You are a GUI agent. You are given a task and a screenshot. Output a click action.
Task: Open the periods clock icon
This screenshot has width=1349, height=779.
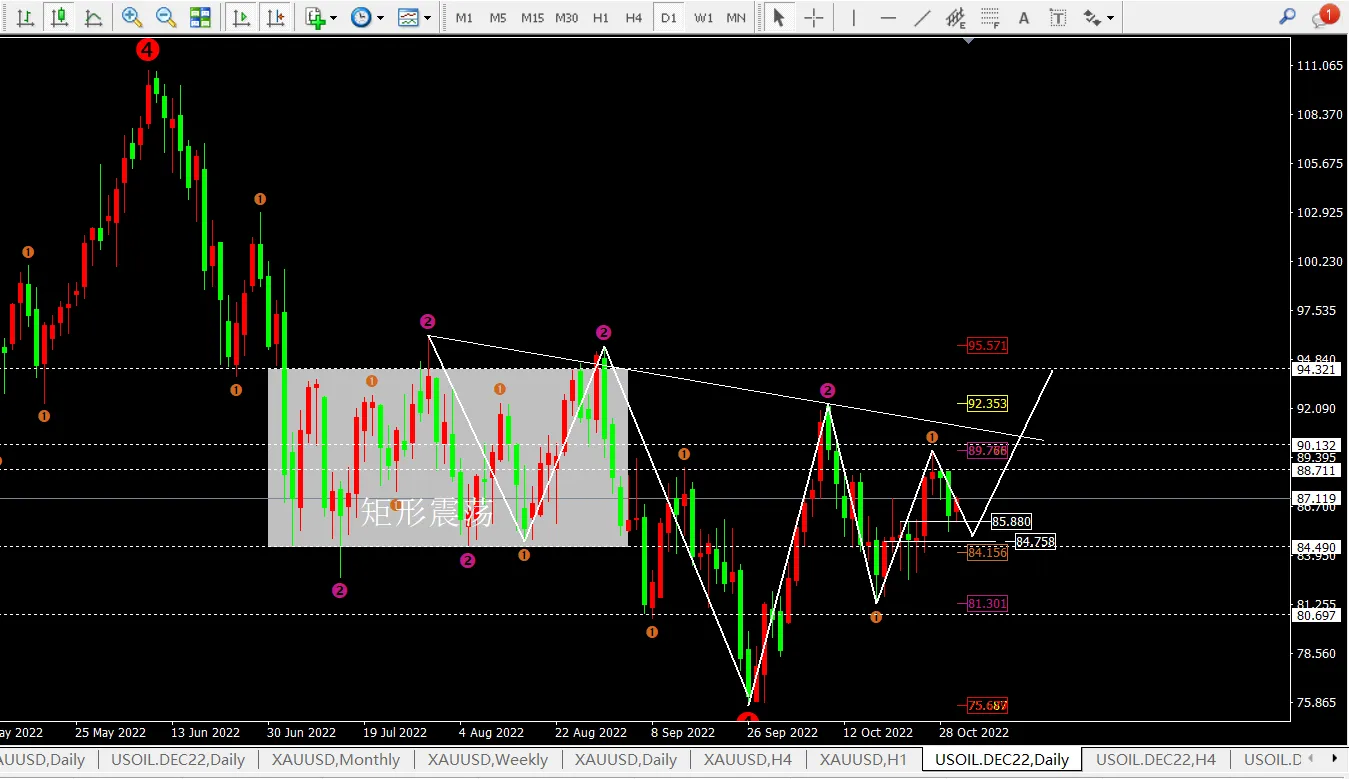(x=361, y=17)
